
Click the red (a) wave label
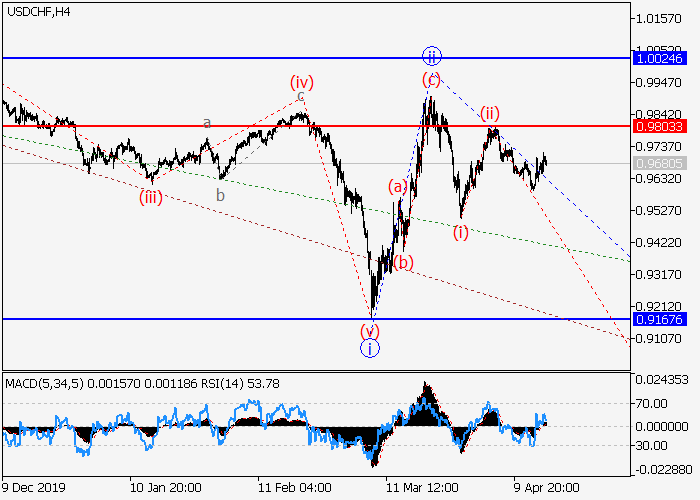click(397, 186)
